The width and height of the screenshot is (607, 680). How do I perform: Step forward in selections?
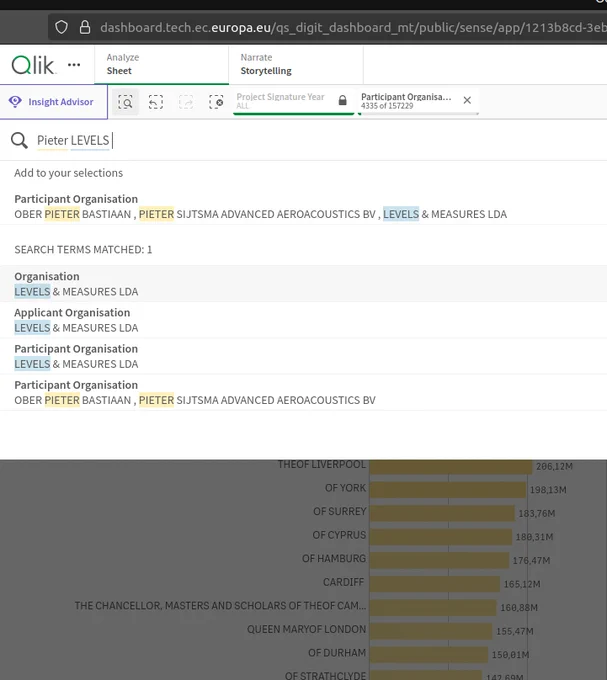tap(186, 102)
